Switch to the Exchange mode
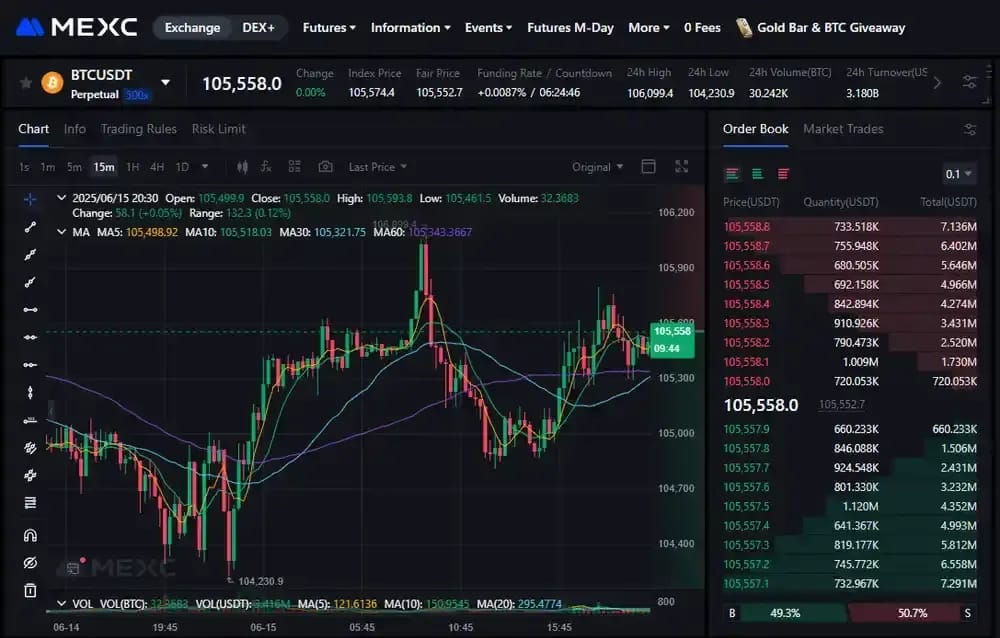Viewport: 1000px width, 638px height. pos(193,27)
